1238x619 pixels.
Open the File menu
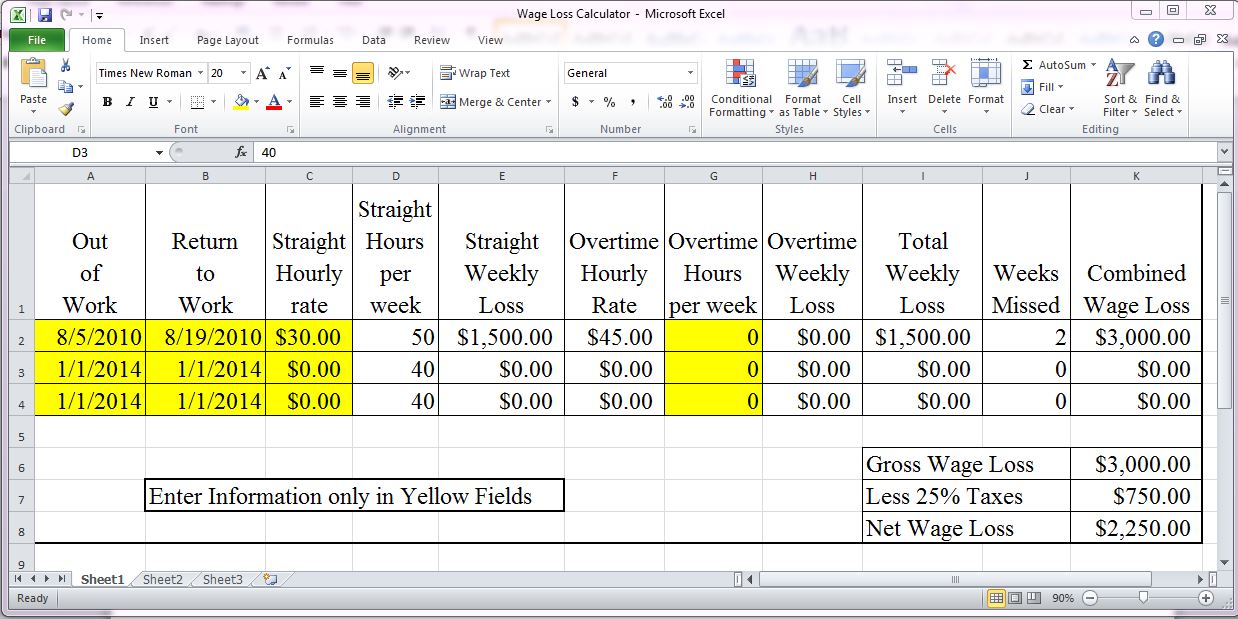tap(36, 39)
